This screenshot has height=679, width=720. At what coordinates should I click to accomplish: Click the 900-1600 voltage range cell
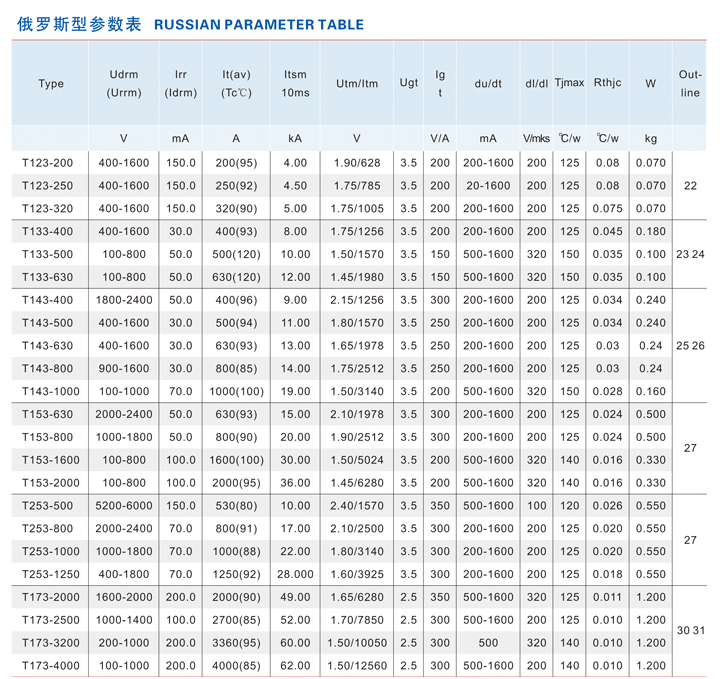point(124,369)
